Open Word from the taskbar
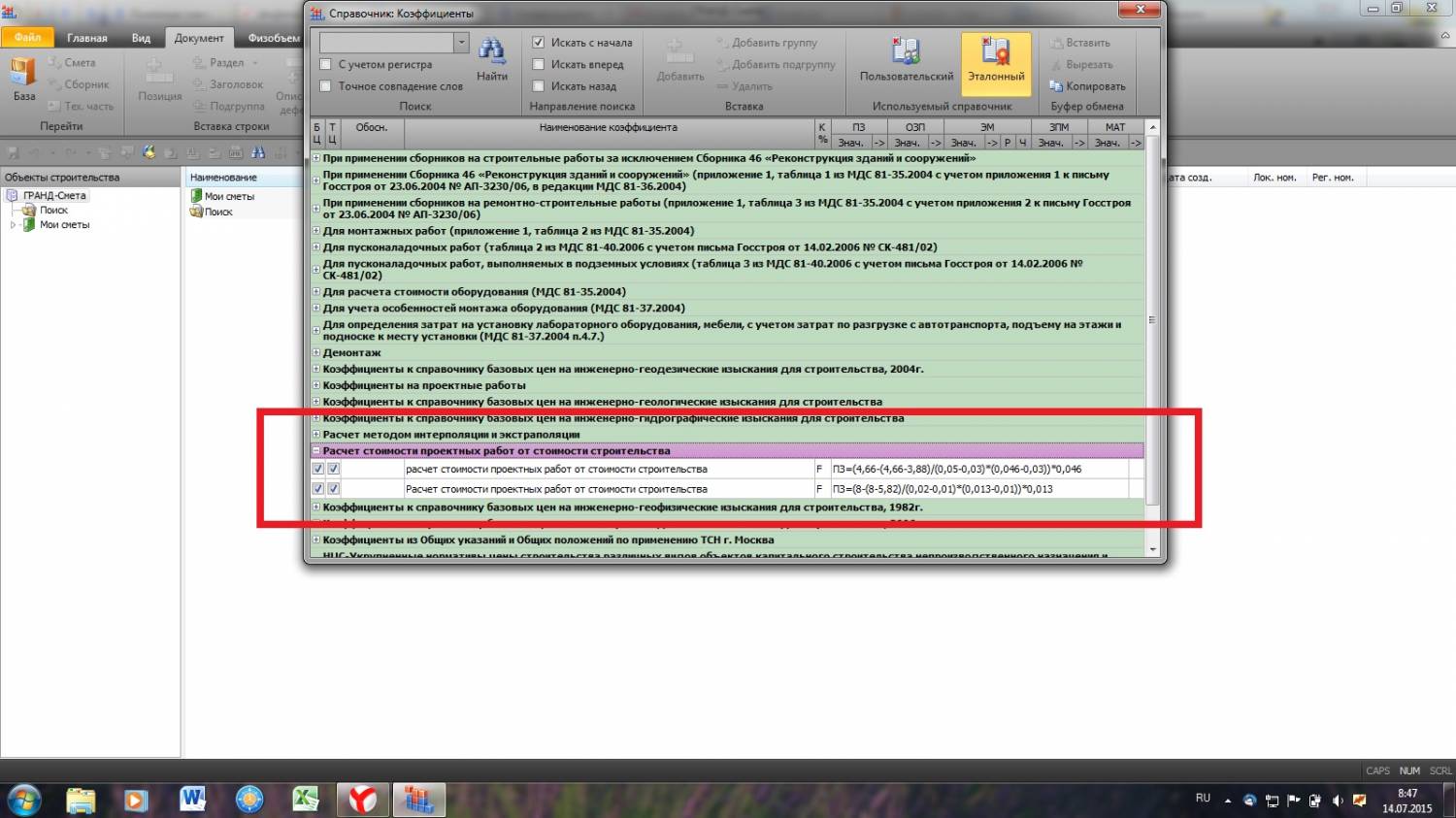 pos(192,800)
